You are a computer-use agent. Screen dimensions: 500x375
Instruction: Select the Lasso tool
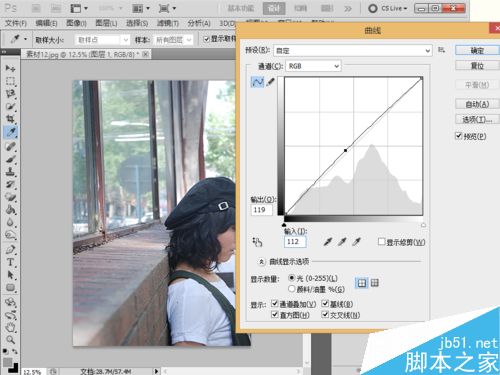[x=11, y=94]
